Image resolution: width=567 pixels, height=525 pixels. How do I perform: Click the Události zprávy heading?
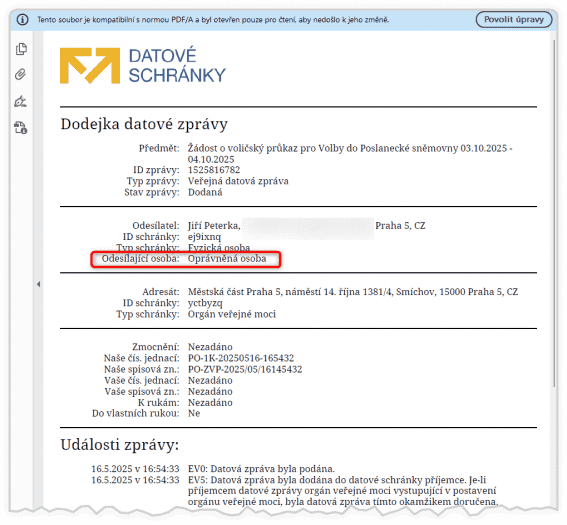120,445
